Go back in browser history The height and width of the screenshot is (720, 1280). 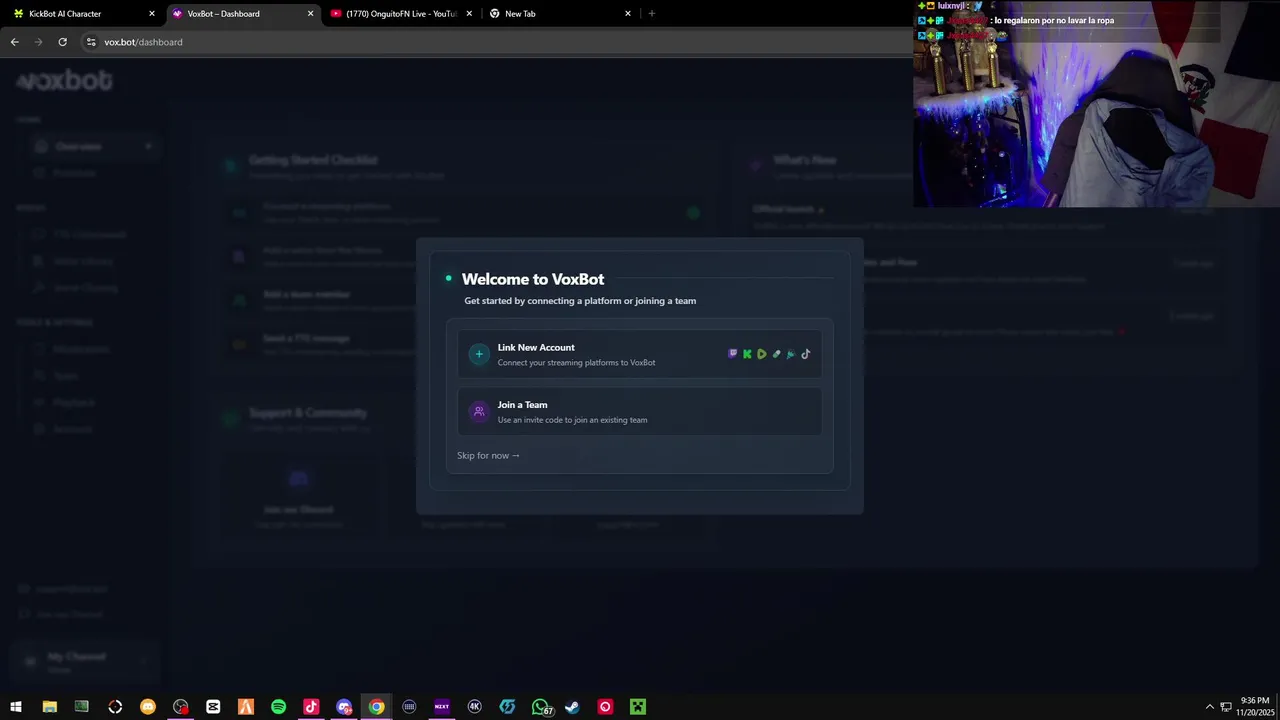pos(14,42)
